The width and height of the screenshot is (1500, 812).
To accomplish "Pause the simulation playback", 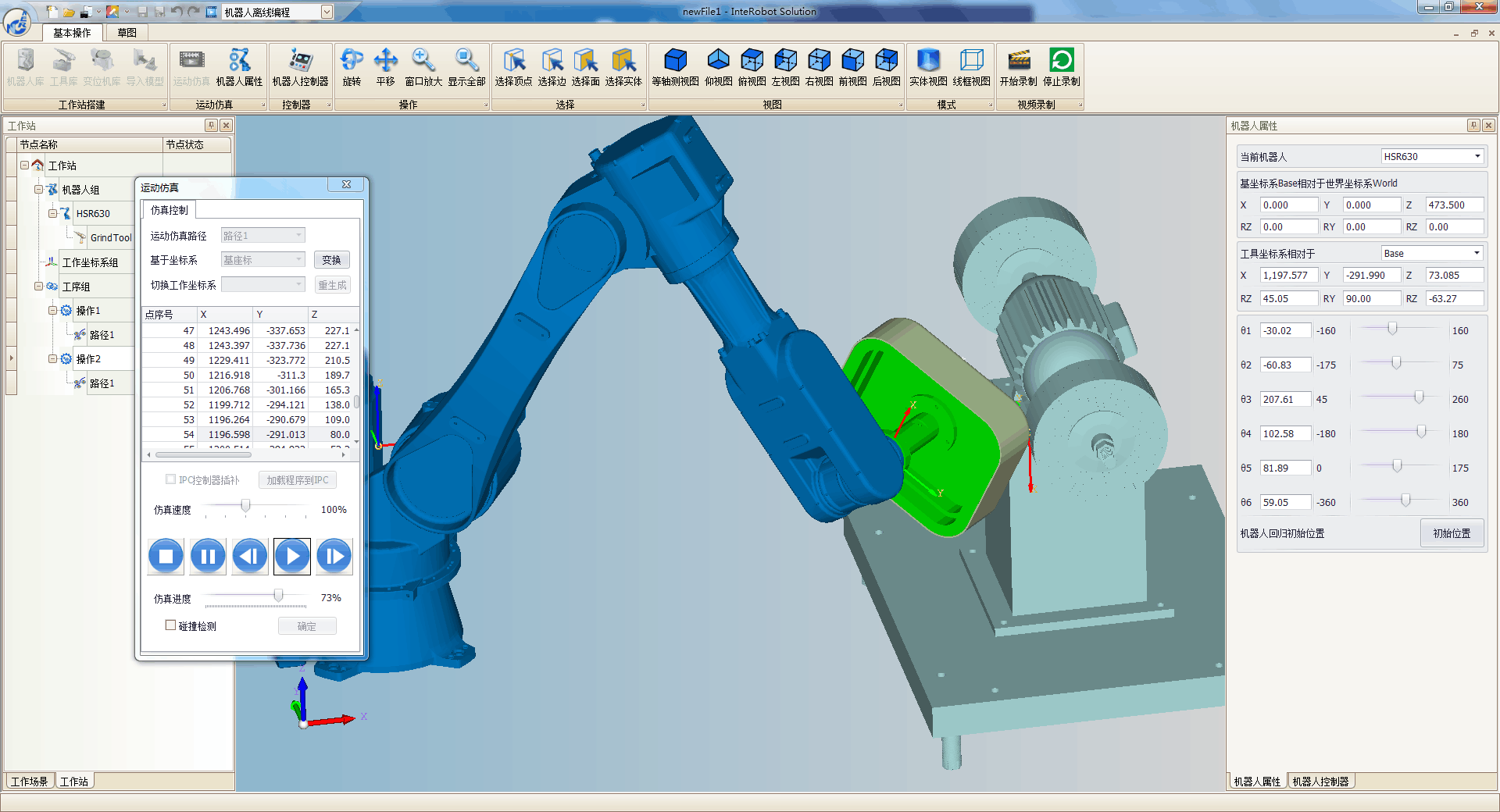I will tap(208, 556).
